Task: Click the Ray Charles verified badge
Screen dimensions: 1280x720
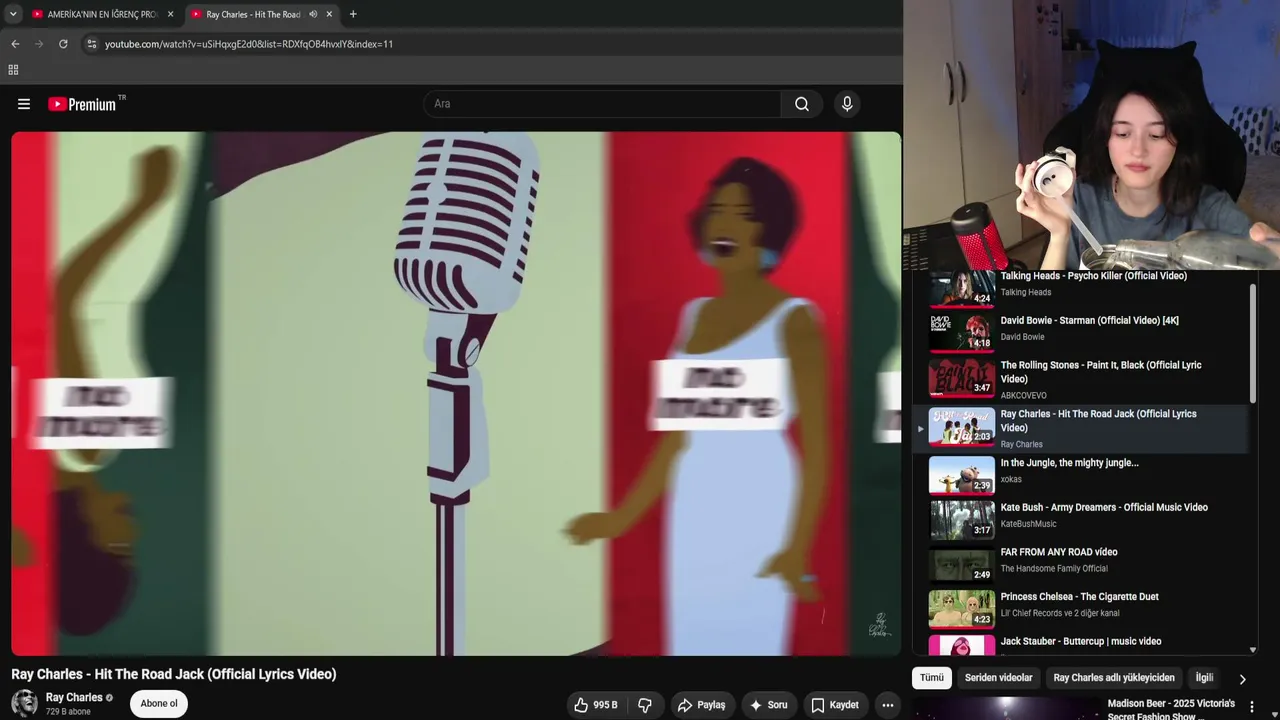Action: pos(110,698)
